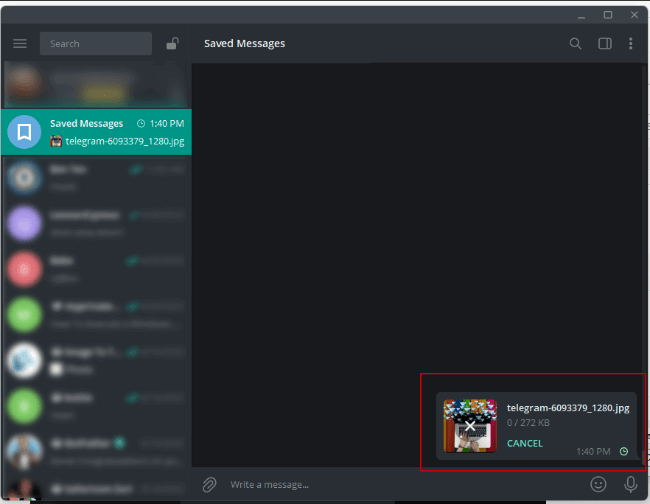Minimize the Telegram window
This screenshot has width=650, height=504.
(x=581, y=15)
